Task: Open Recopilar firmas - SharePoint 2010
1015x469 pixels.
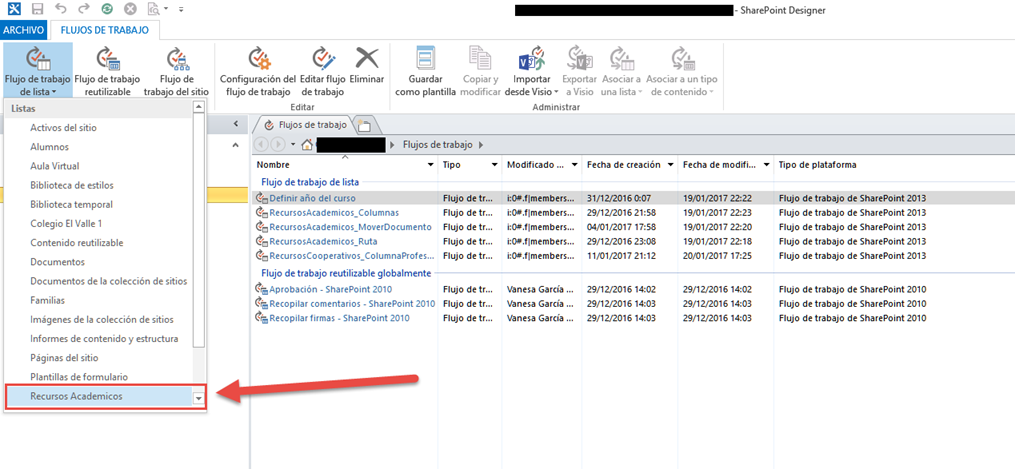Action: pos(339,318)
